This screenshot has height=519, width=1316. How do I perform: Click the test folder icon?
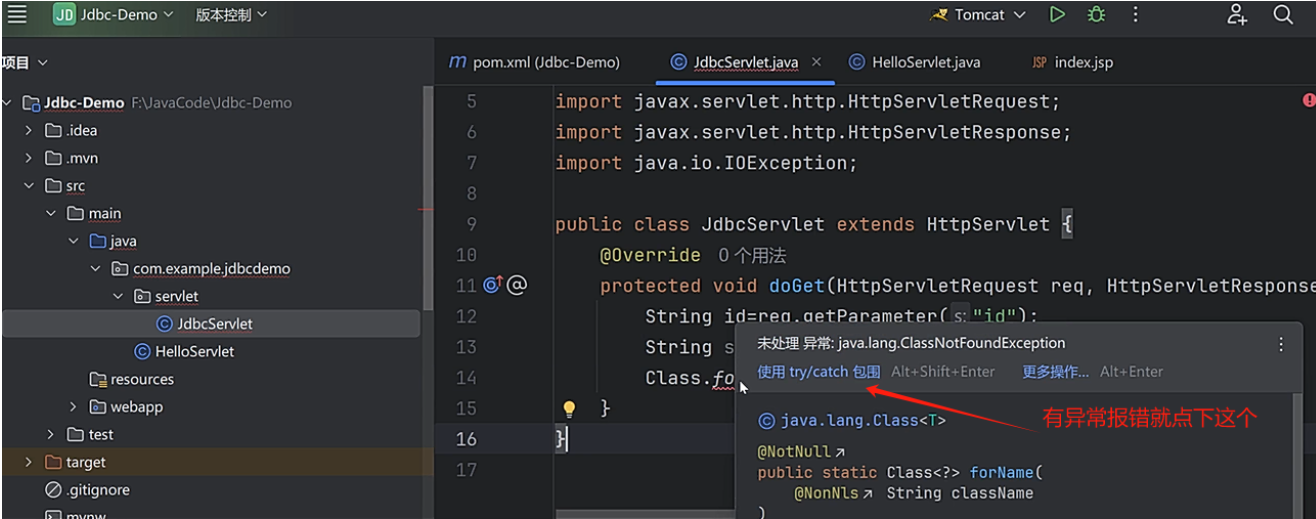coord(75,435)
